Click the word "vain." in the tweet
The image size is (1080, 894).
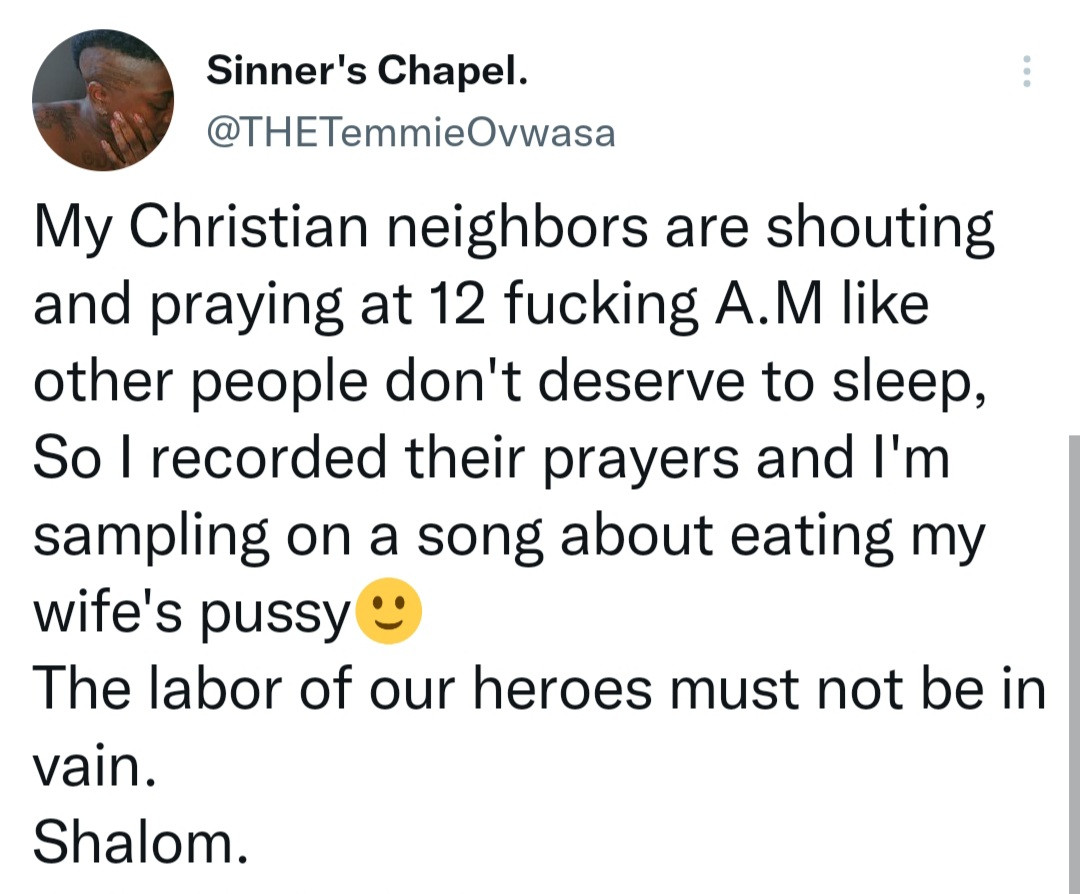95,766
